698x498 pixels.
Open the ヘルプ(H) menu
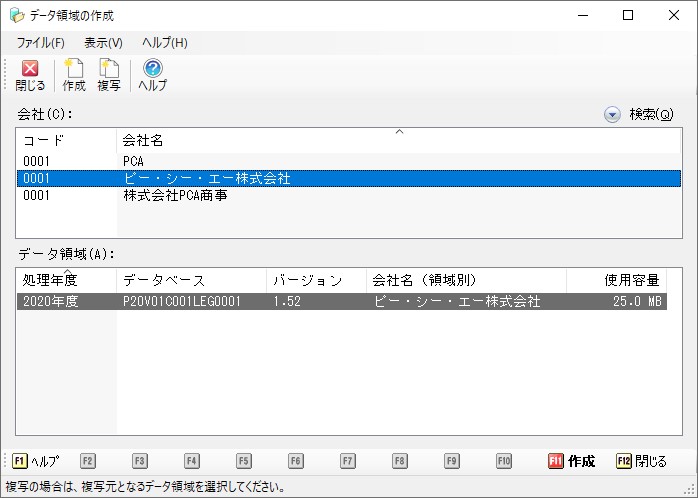point(164,43)
